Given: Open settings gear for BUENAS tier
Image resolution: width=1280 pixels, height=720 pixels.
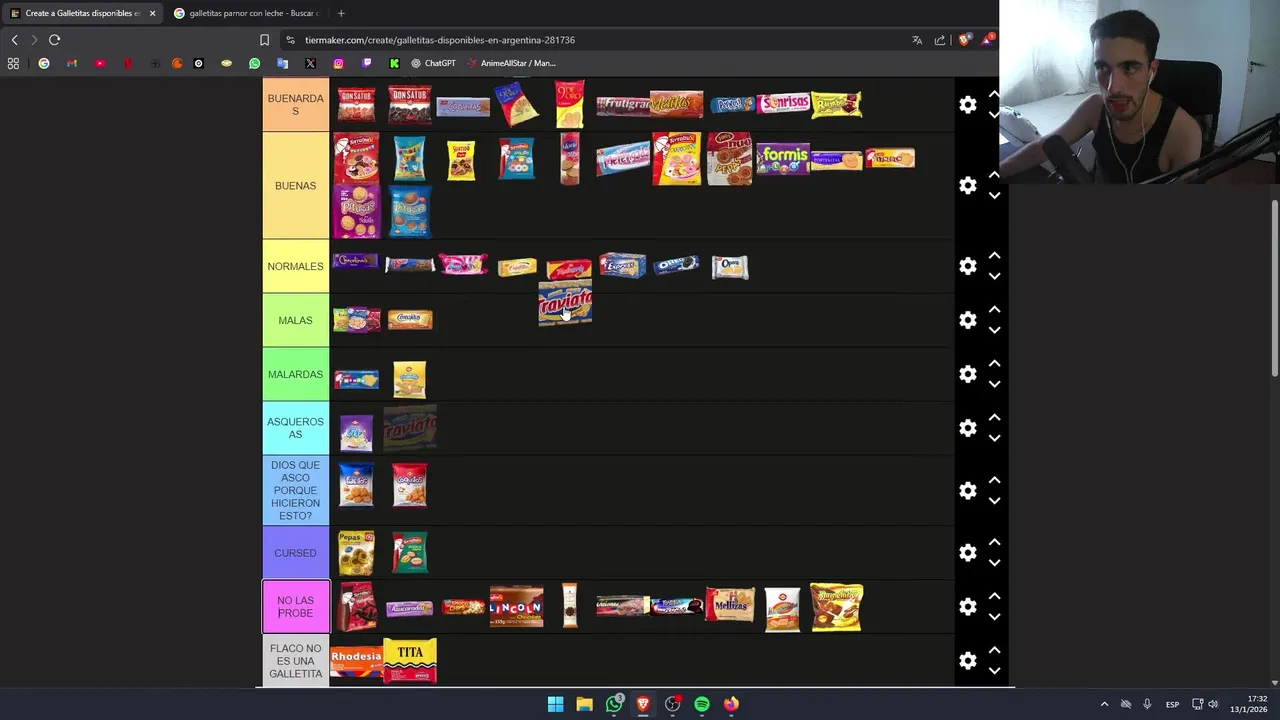Looking at the screenshot, I should [x=967, y=186].
